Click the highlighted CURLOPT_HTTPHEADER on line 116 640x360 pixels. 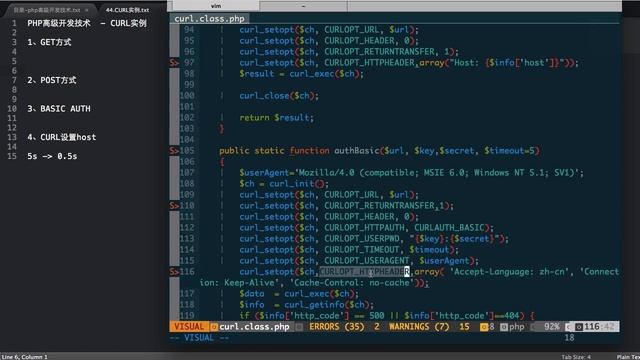click(364, 271)
